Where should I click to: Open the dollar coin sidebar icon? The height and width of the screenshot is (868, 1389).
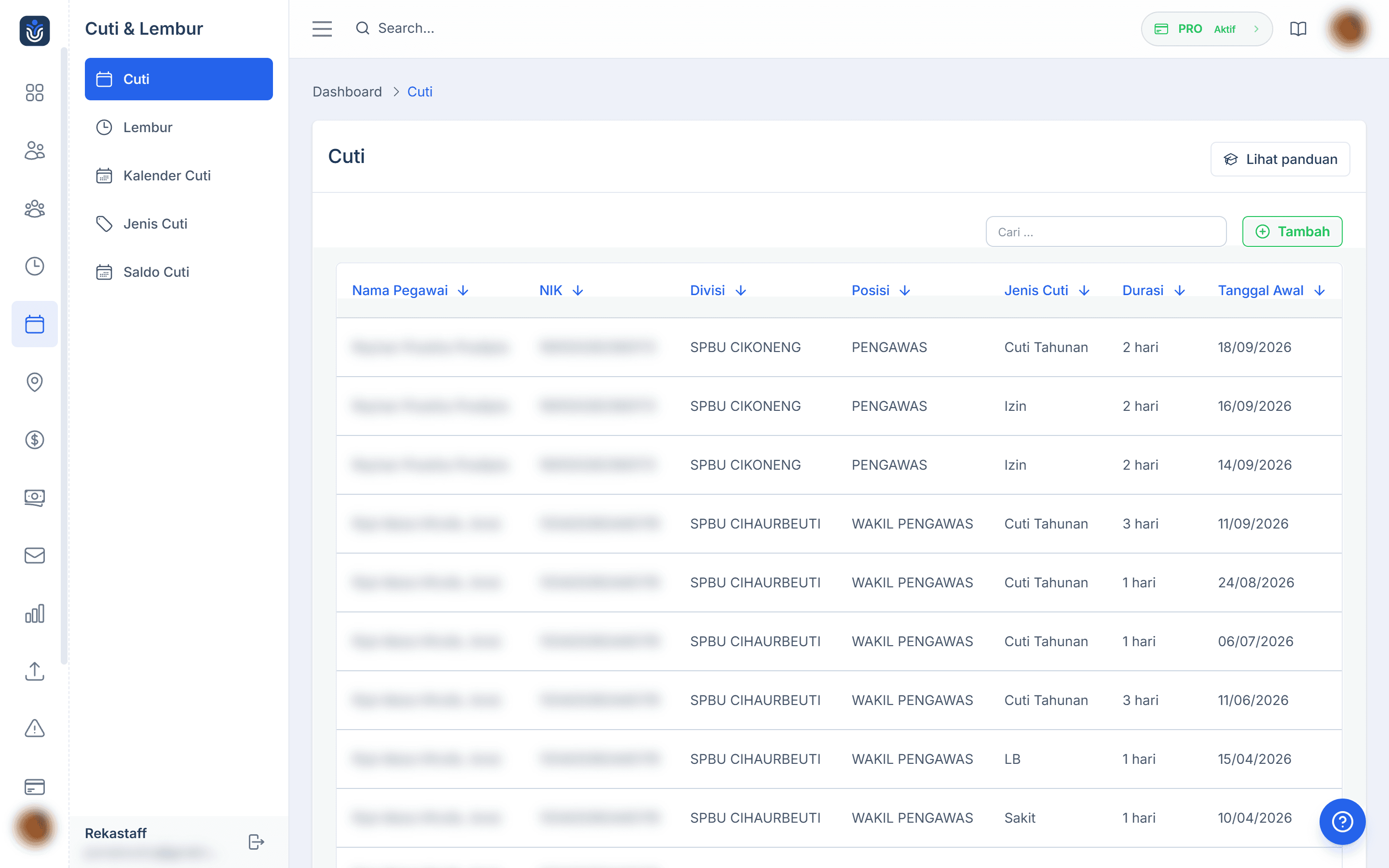(34, 440)
